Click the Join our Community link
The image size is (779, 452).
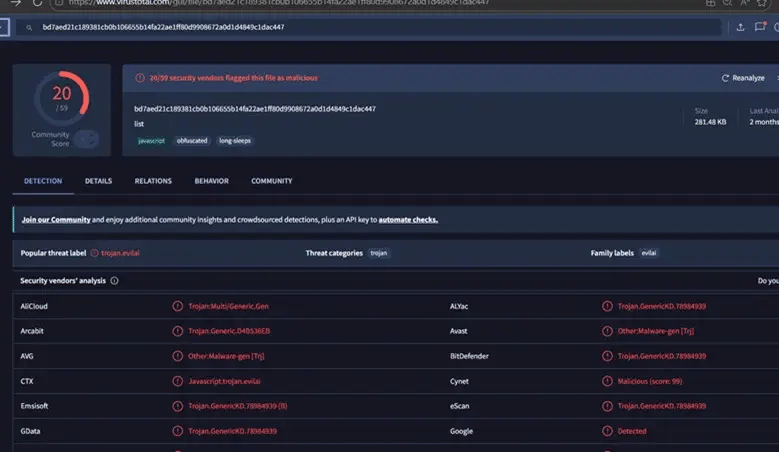coord(56,220)
